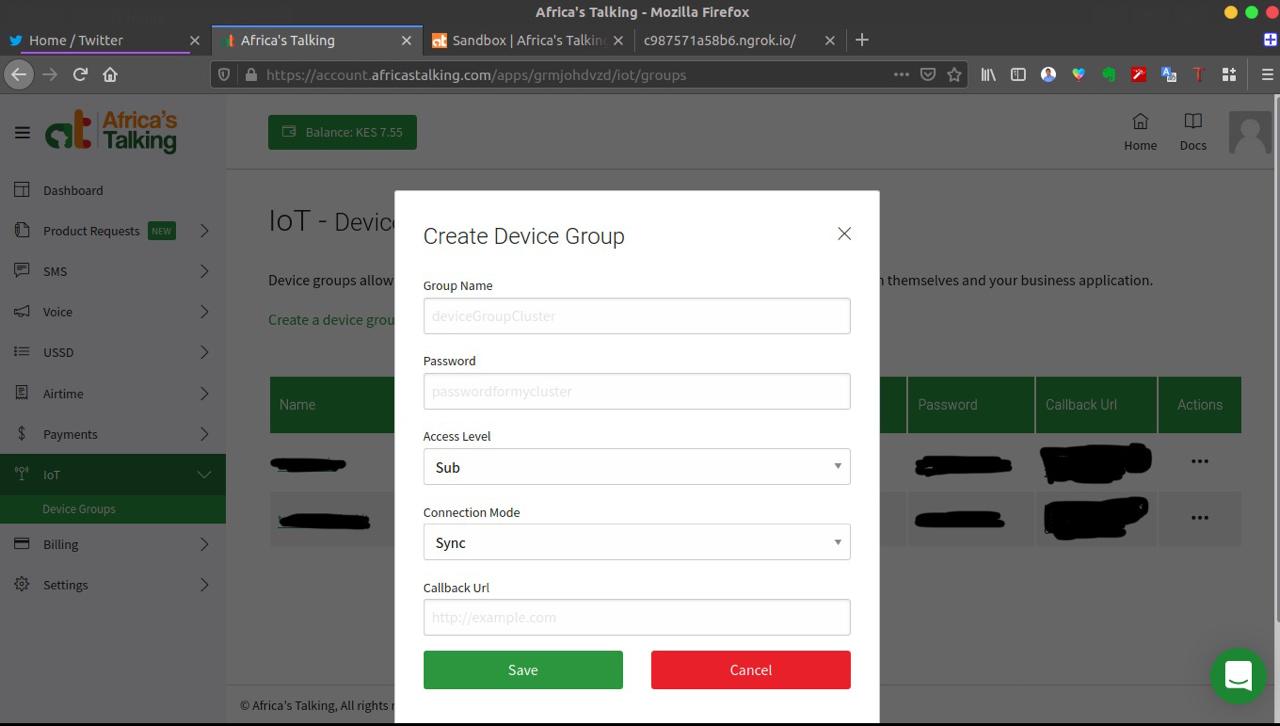The width and height of the screenshot is (1280, 726).
Task: Open Firefox library icon
Action: (988, 74)
